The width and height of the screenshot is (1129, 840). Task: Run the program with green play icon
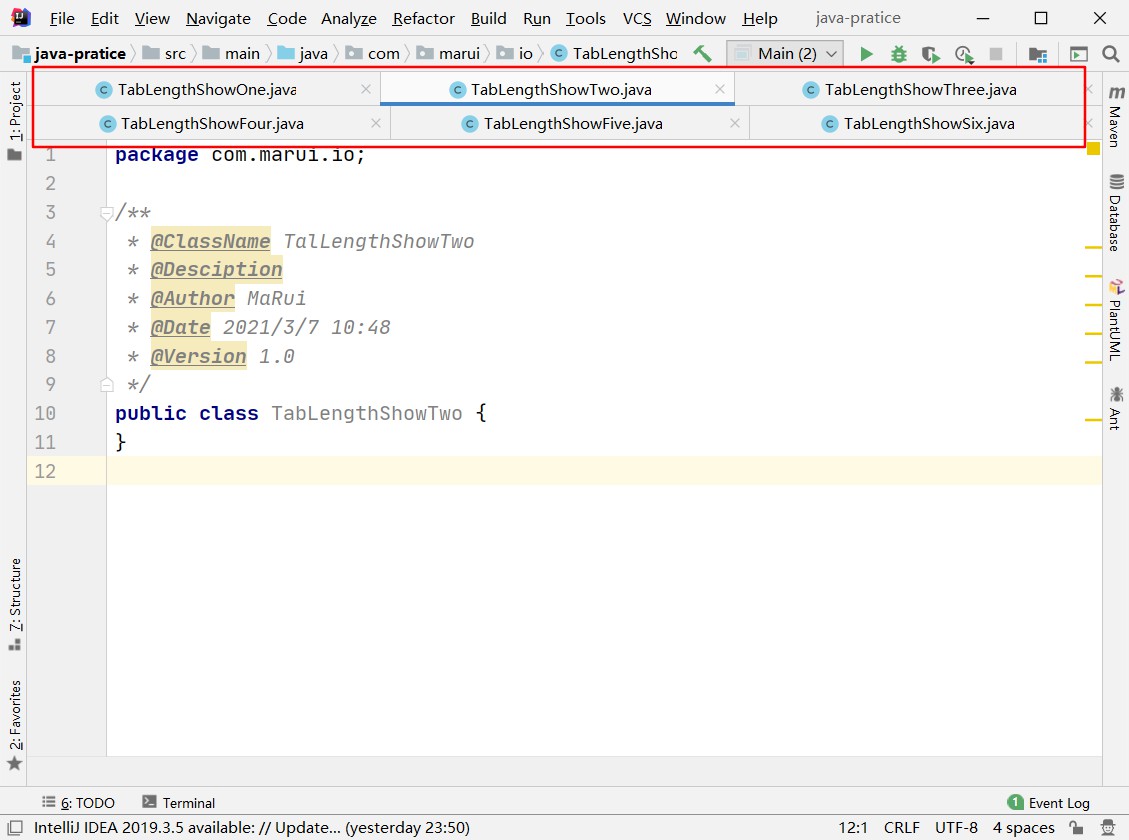click(866, 54)
